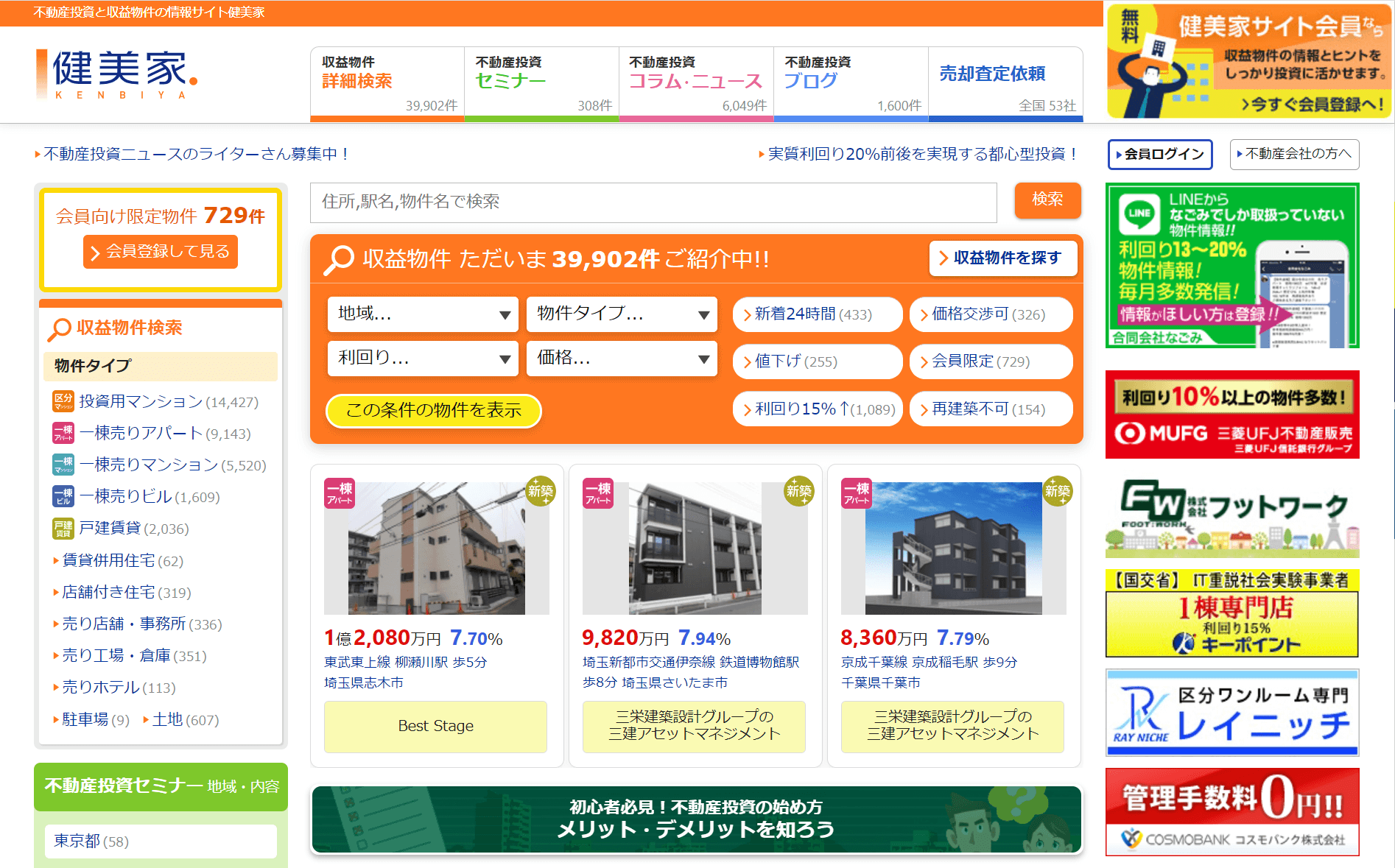Open the 不動産投資 ブログ tab
Screen dimensions: 1395x868
(x=851, y=83)
